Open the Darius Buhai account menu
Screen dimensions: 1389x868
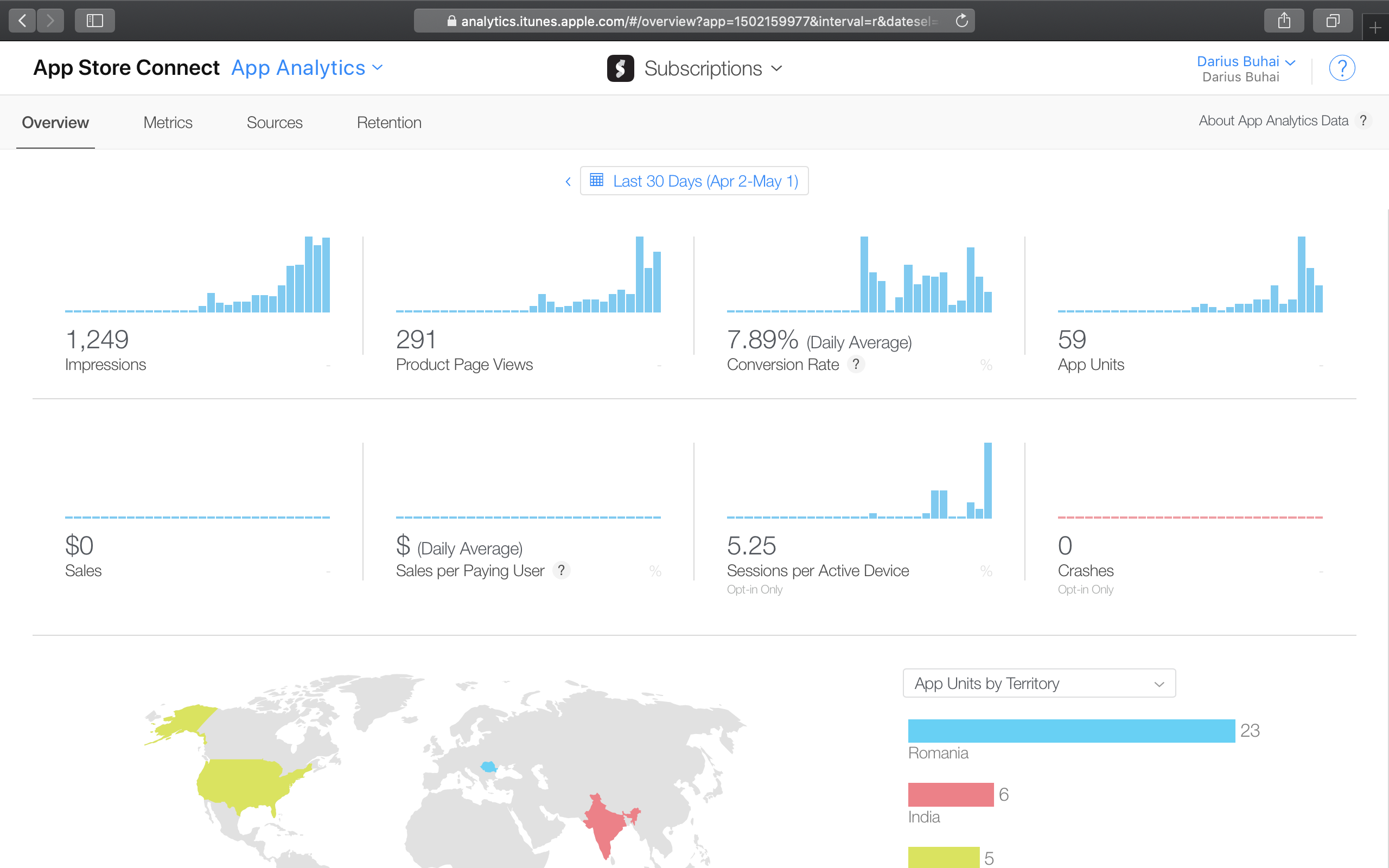(x=1246, y=61)
